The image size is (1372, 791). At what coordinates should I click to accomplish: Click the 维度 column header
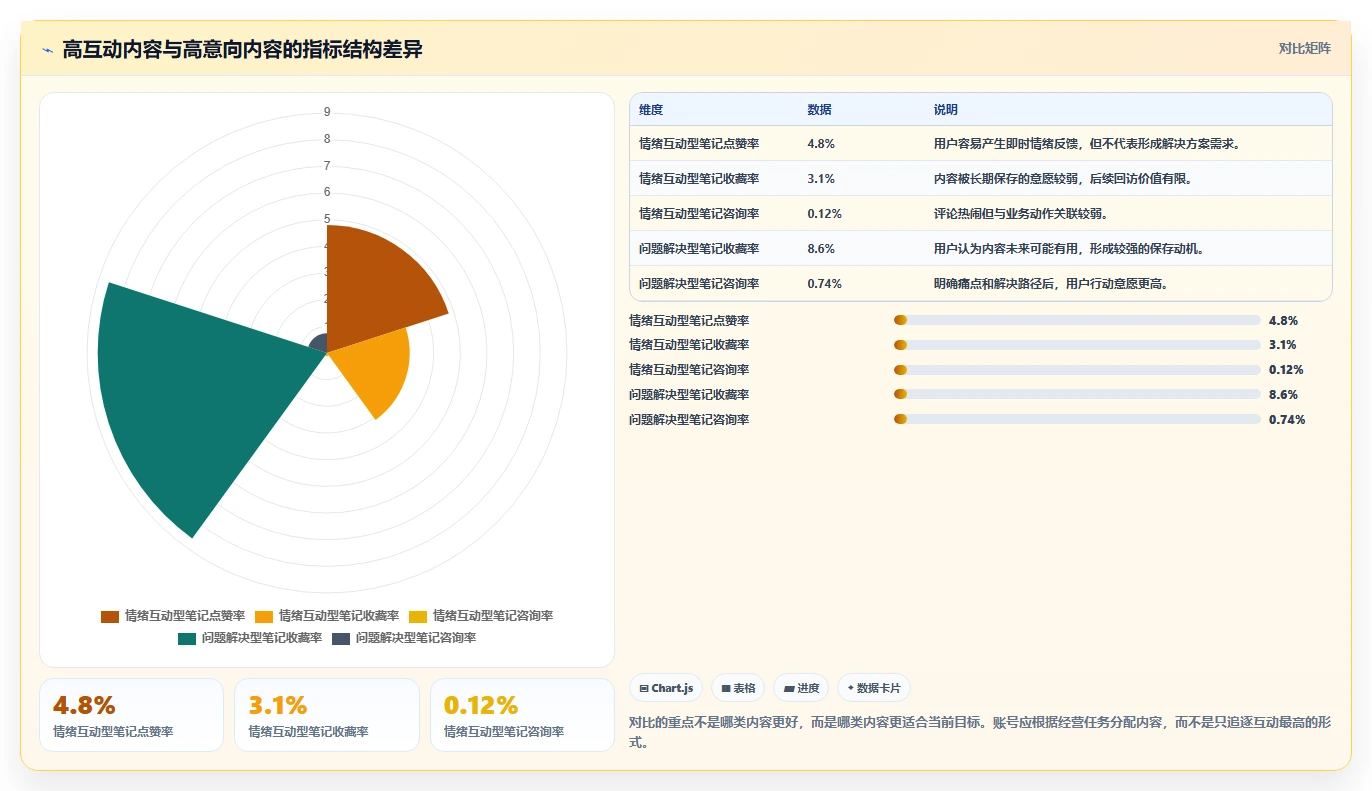pos(651,110)
